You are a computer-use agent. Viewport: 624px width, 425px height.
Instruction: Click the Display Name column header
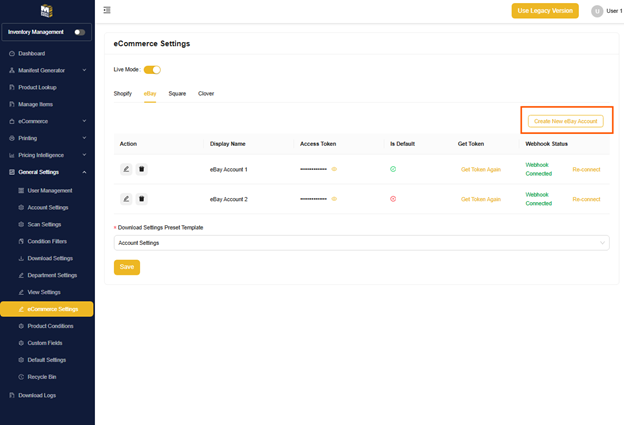[x=228, y=144]
